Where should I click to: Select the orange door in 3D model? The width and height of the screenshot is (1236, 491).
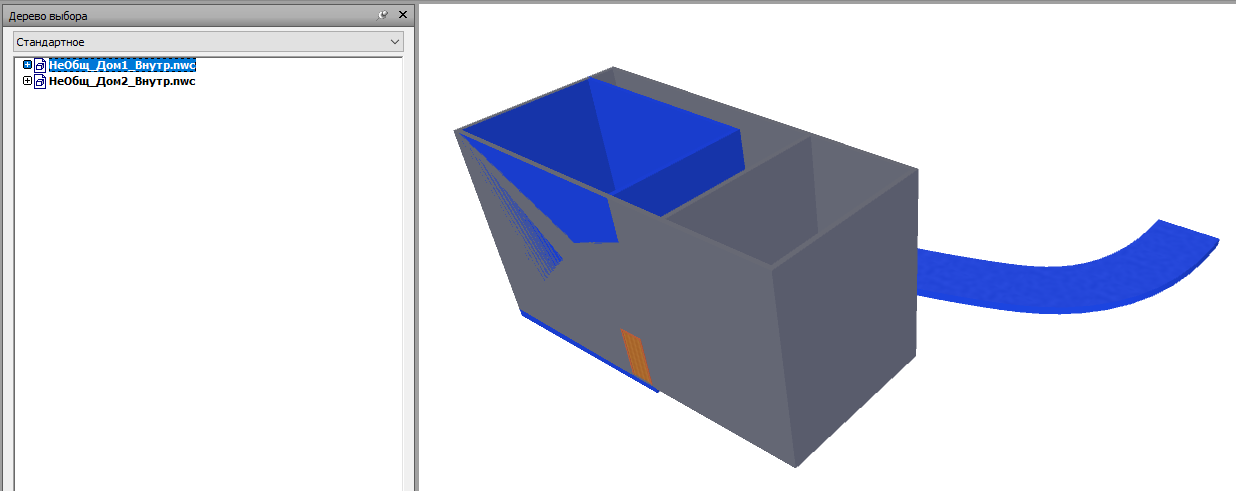tap(636, 356)
